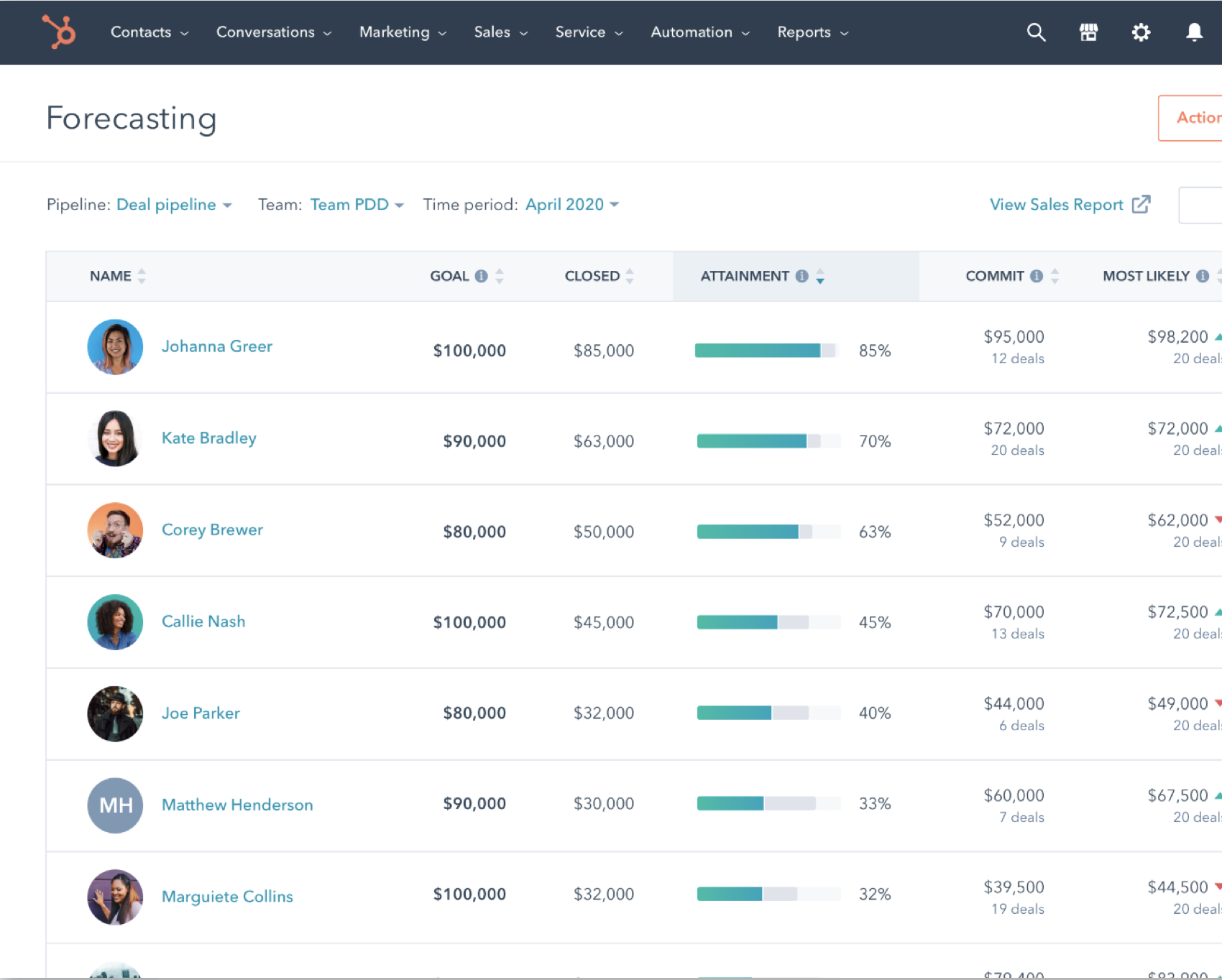
Task: Toggle sort on Closed column
Action: pyautogui.click(x=630, y=276)
